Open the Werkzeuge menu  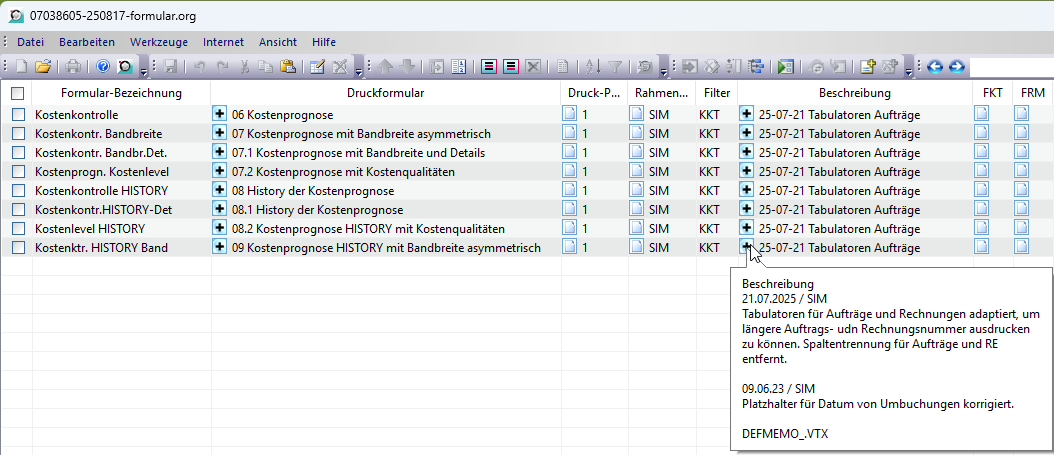[158, 42]
